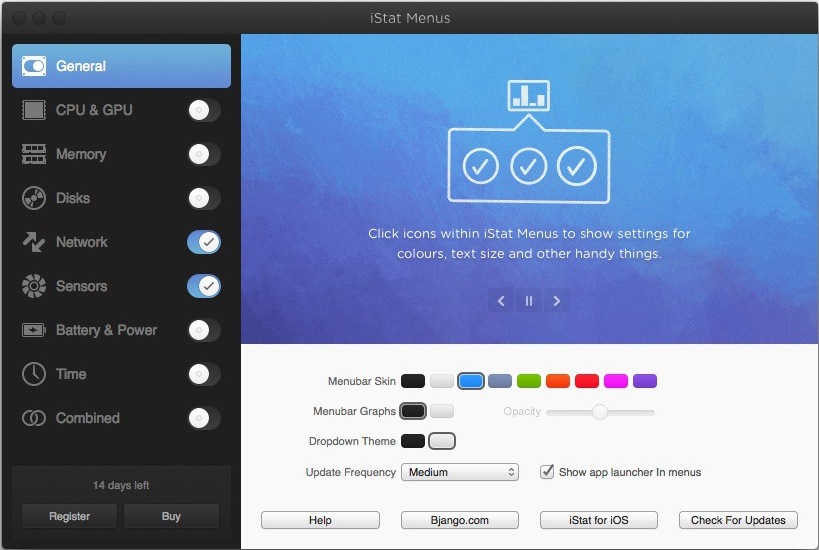
Task: Turn on the Disks toggle
Action: tap(204, 198)
